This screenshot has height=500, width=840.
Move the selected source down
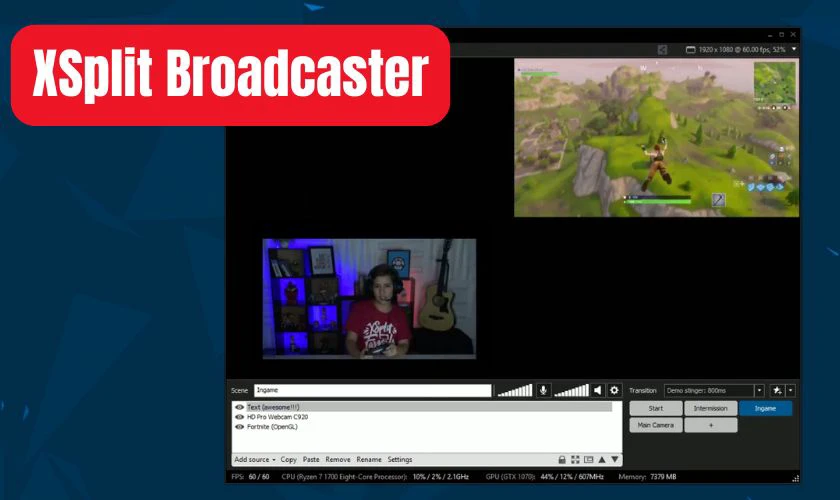[x=614, y=459]
